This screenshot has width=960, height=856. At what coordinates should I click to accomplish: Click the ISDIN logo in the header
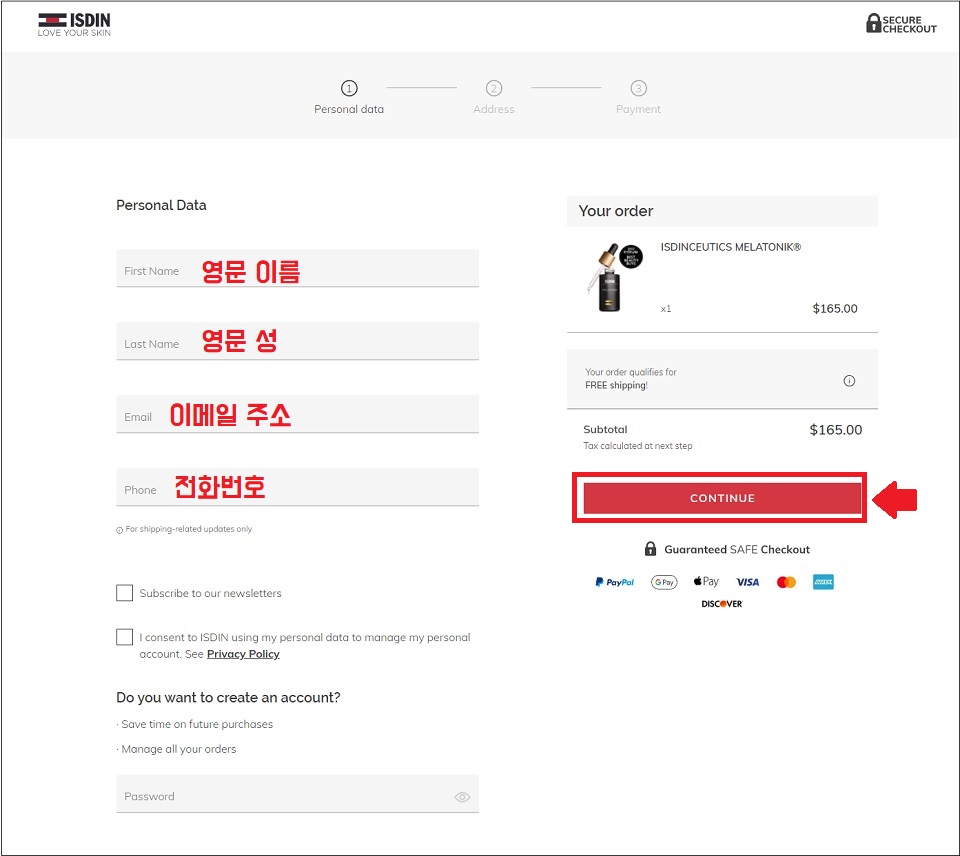point(74,24)
